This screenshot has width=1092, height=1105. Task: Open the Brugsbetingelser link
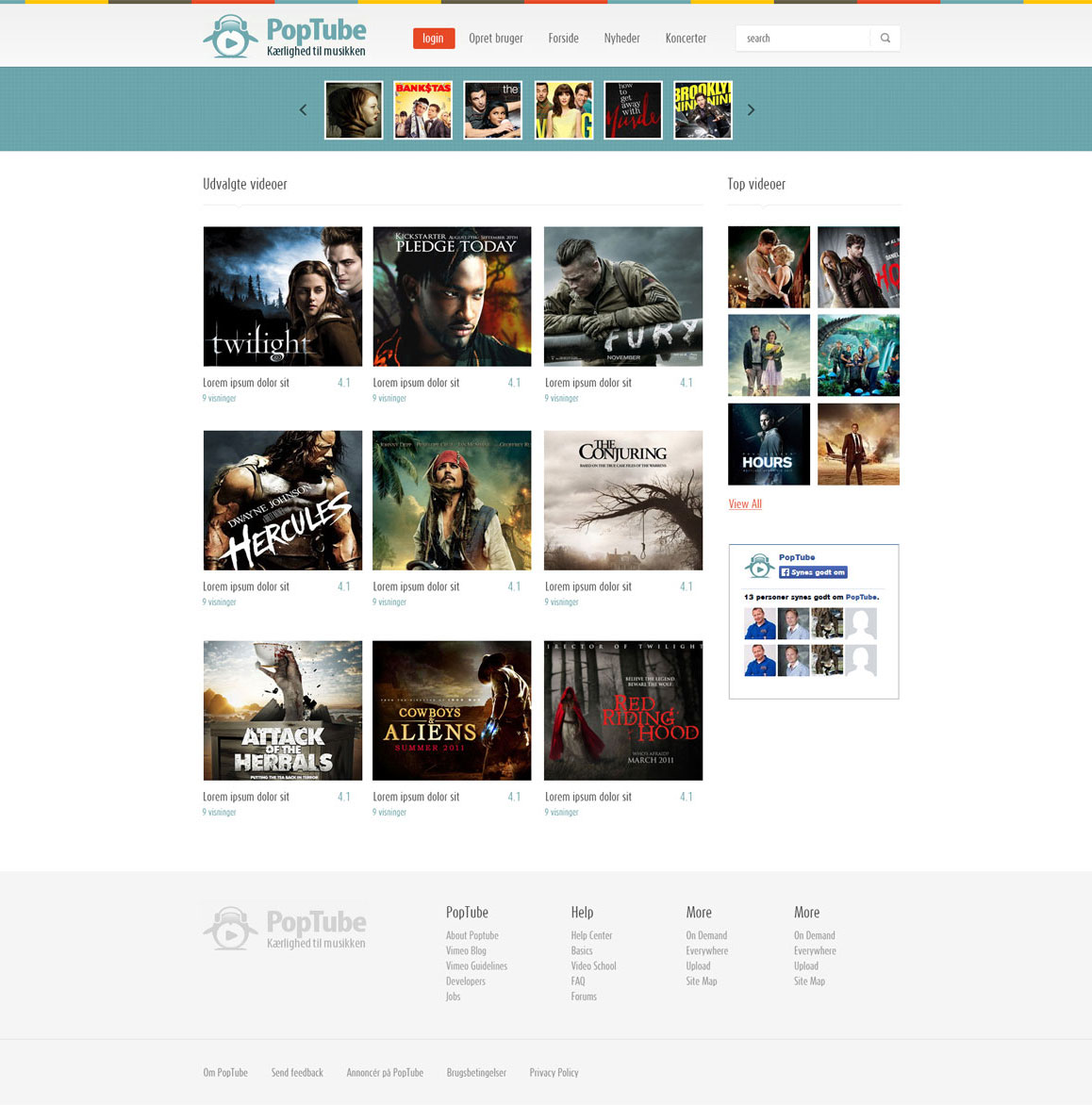pos(476,1073)
